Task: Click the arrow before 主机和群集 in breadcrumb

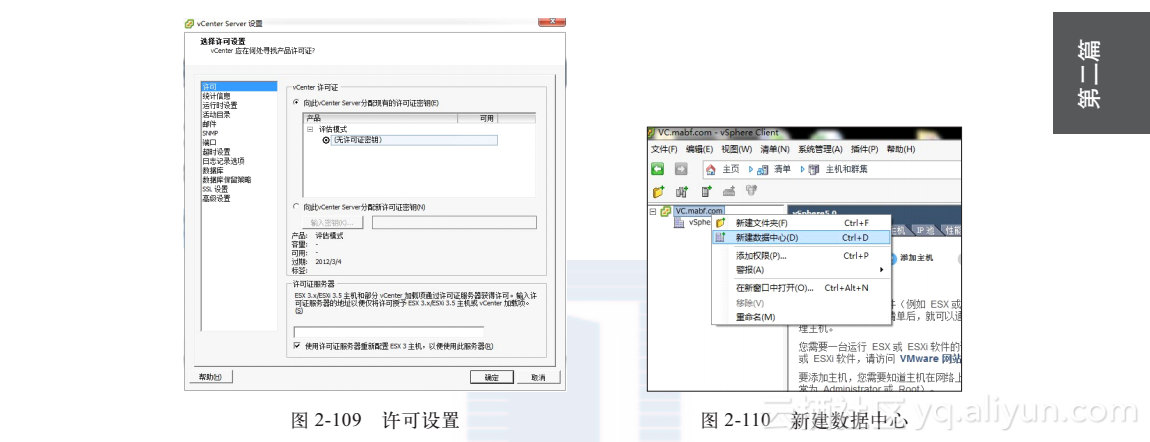Action: (802, 169)
